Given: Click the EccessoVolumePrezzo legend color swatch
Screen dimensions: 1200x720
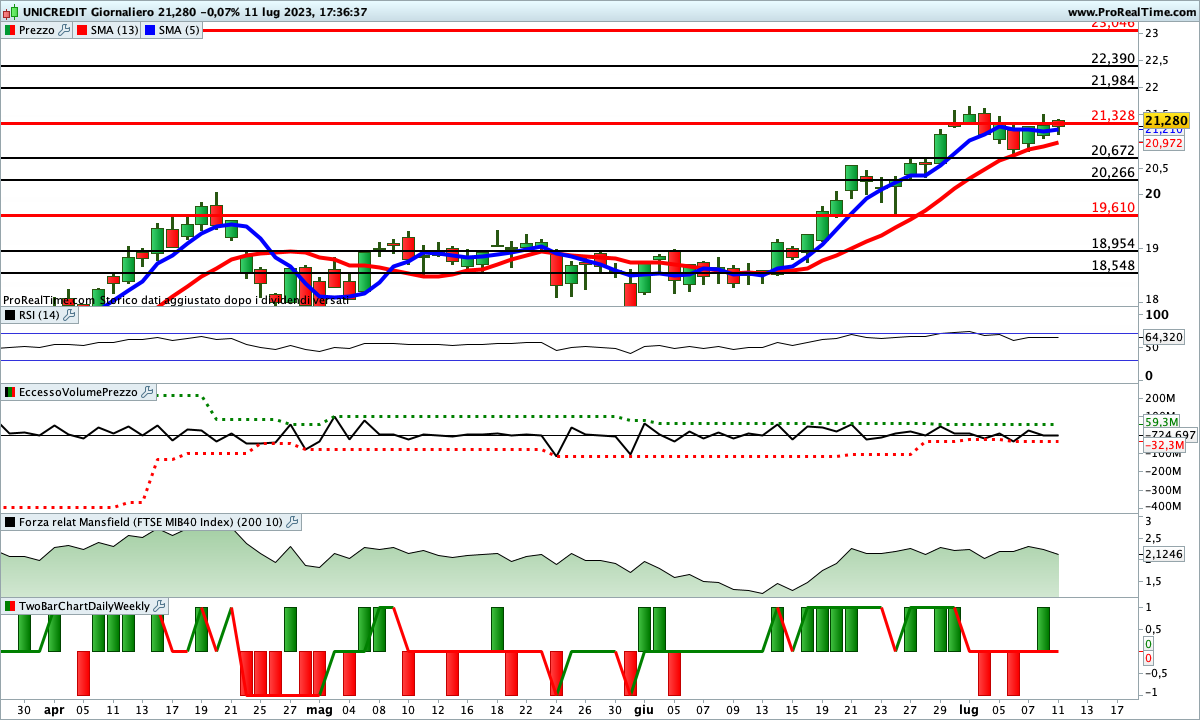Looking at the screenshot, I should (10, 393).
